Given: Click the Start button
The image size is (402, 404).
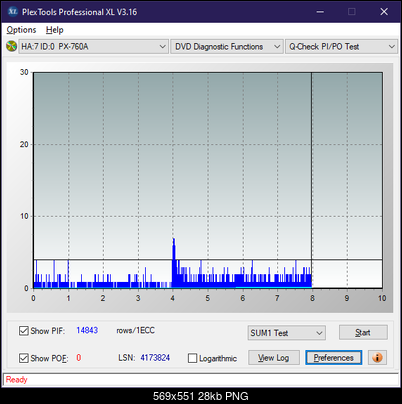Looking at the screenshot, I should tap(363, 332).
